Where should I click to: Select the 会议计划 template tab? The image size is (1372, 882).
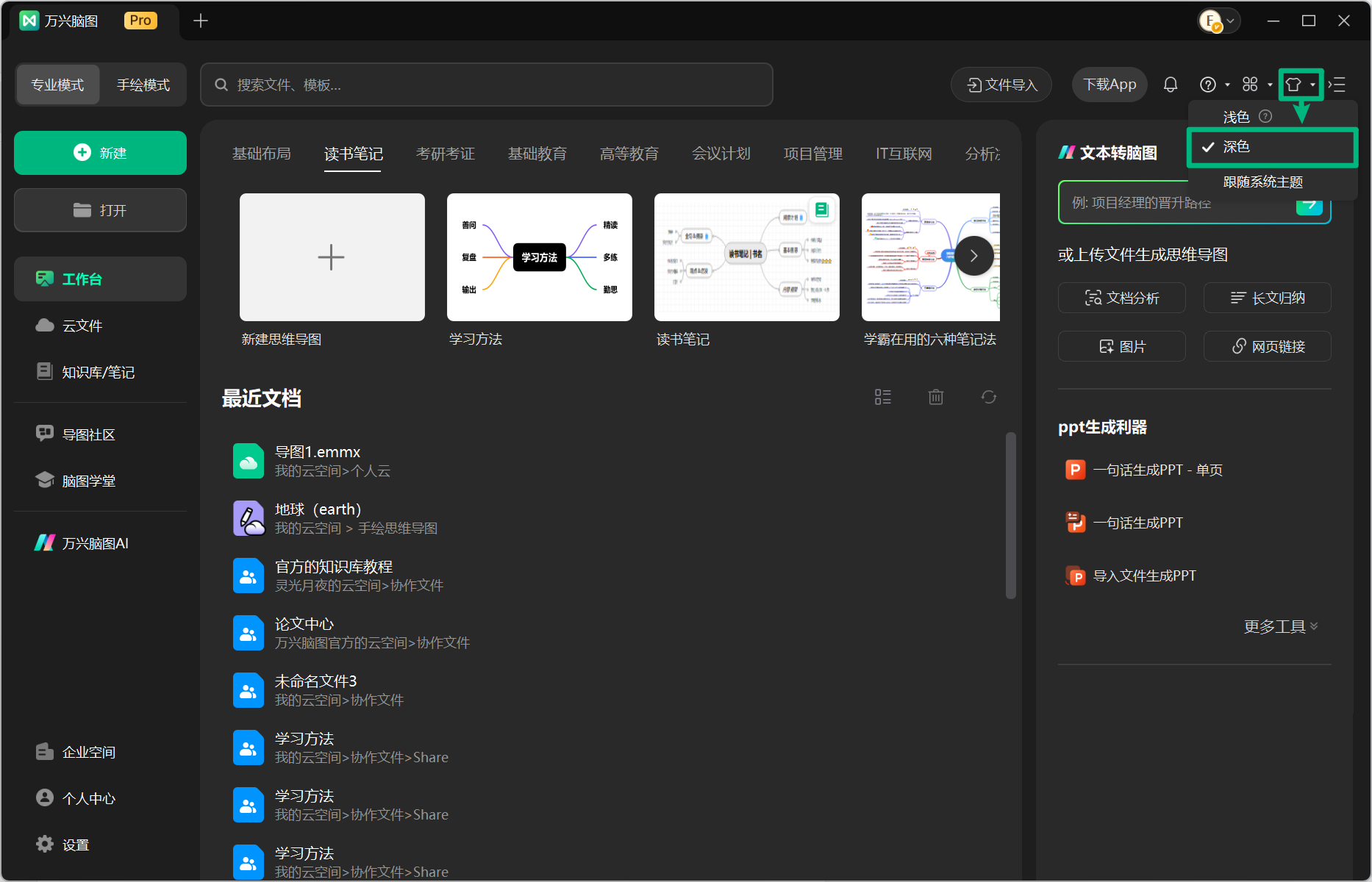click(x=721, y=154)
